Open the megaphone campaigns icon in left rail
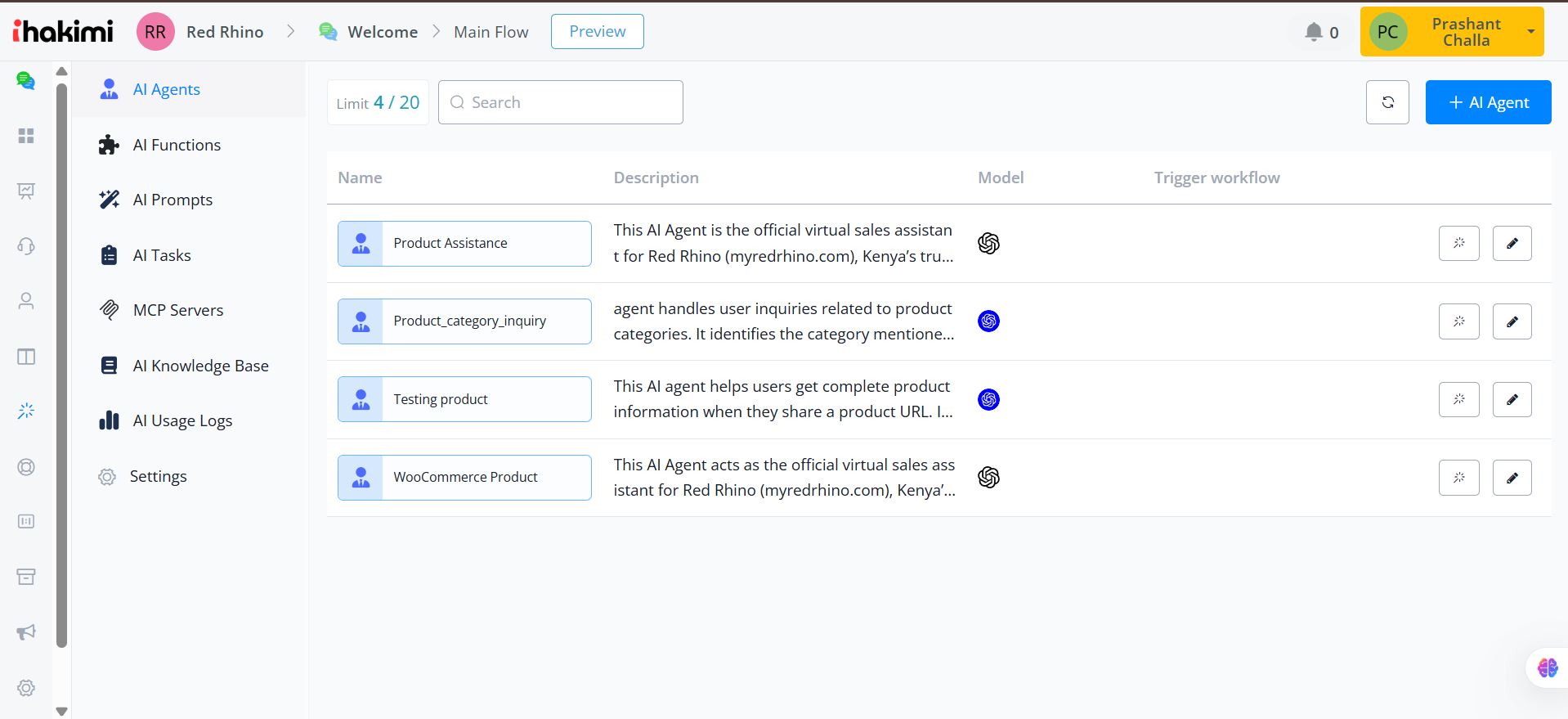 coord(26,632)
